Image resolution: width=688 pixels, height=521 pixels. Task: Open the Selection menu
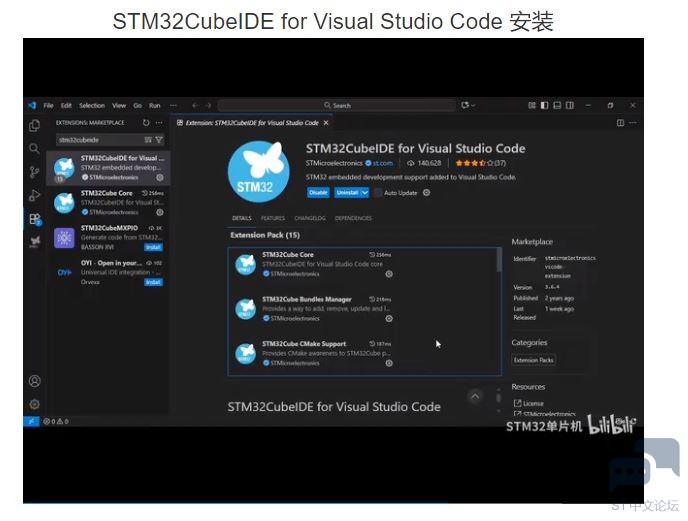pyautogui.click(x=91, y=105)
